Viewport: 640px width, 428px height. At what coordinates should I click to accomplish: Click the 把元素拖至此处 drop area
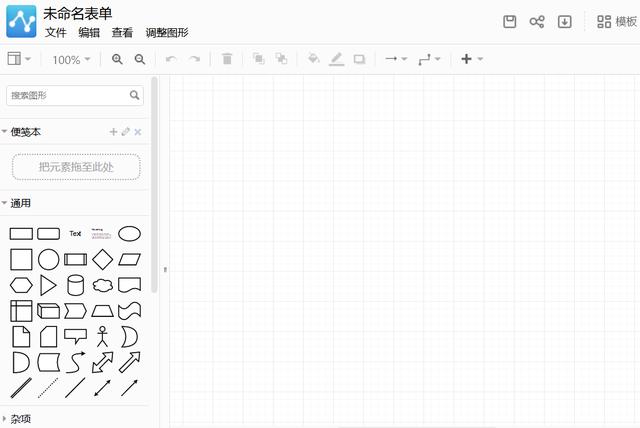(x=76, y=167)
